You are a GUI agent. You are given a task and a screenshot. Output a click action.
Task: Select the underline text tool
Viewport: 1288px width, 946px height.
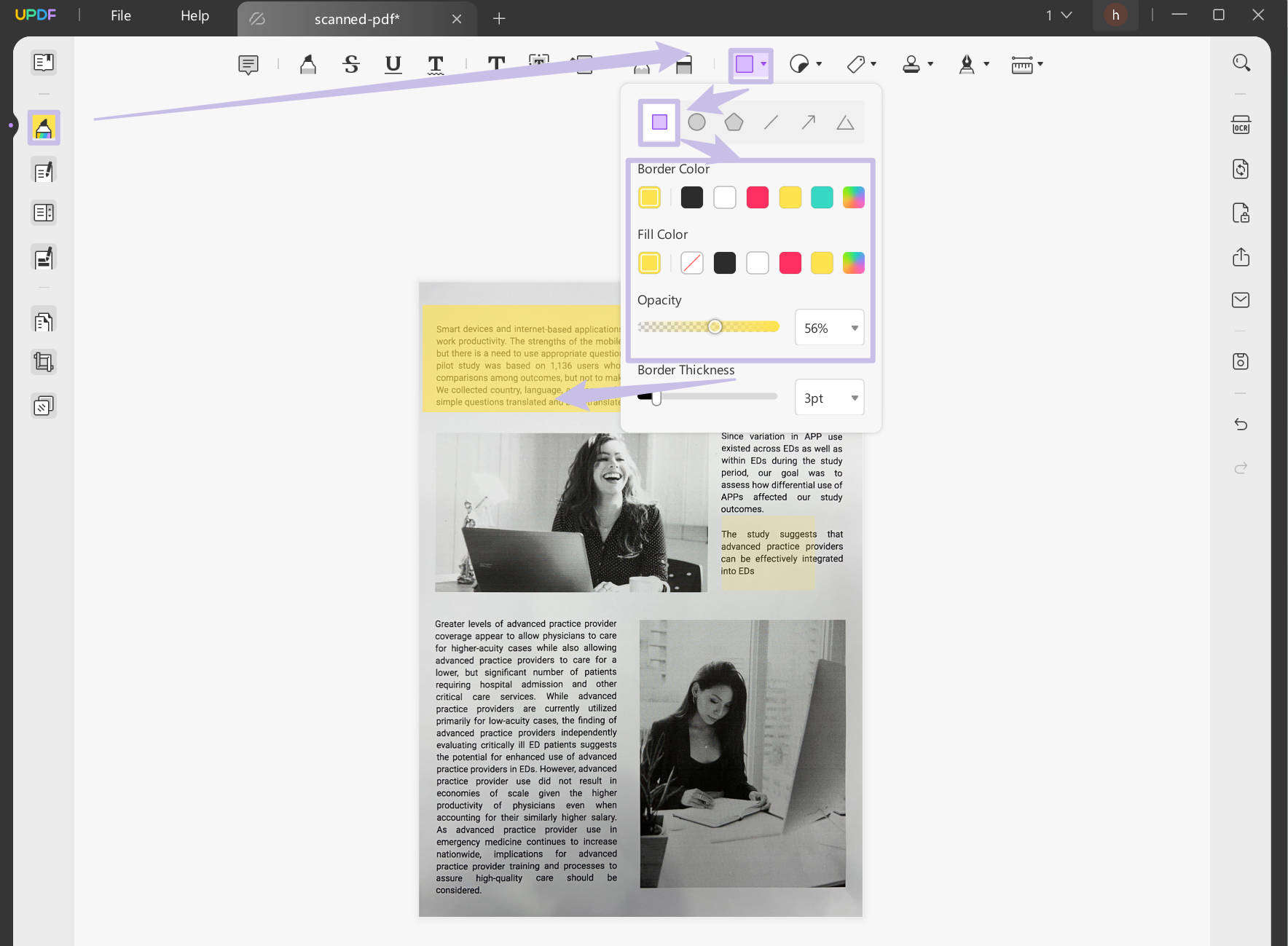(393, 65)
